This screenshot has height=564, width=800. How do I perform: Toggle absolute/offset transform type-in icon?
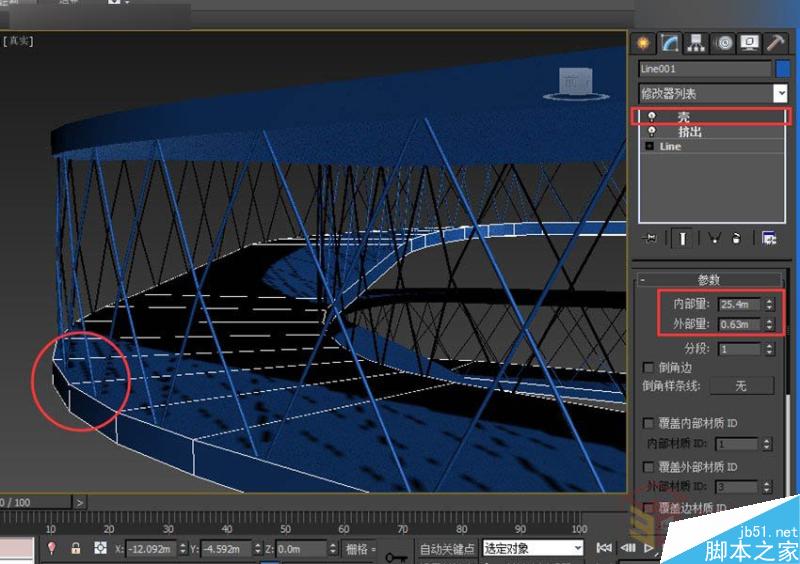tap(101, 549)
